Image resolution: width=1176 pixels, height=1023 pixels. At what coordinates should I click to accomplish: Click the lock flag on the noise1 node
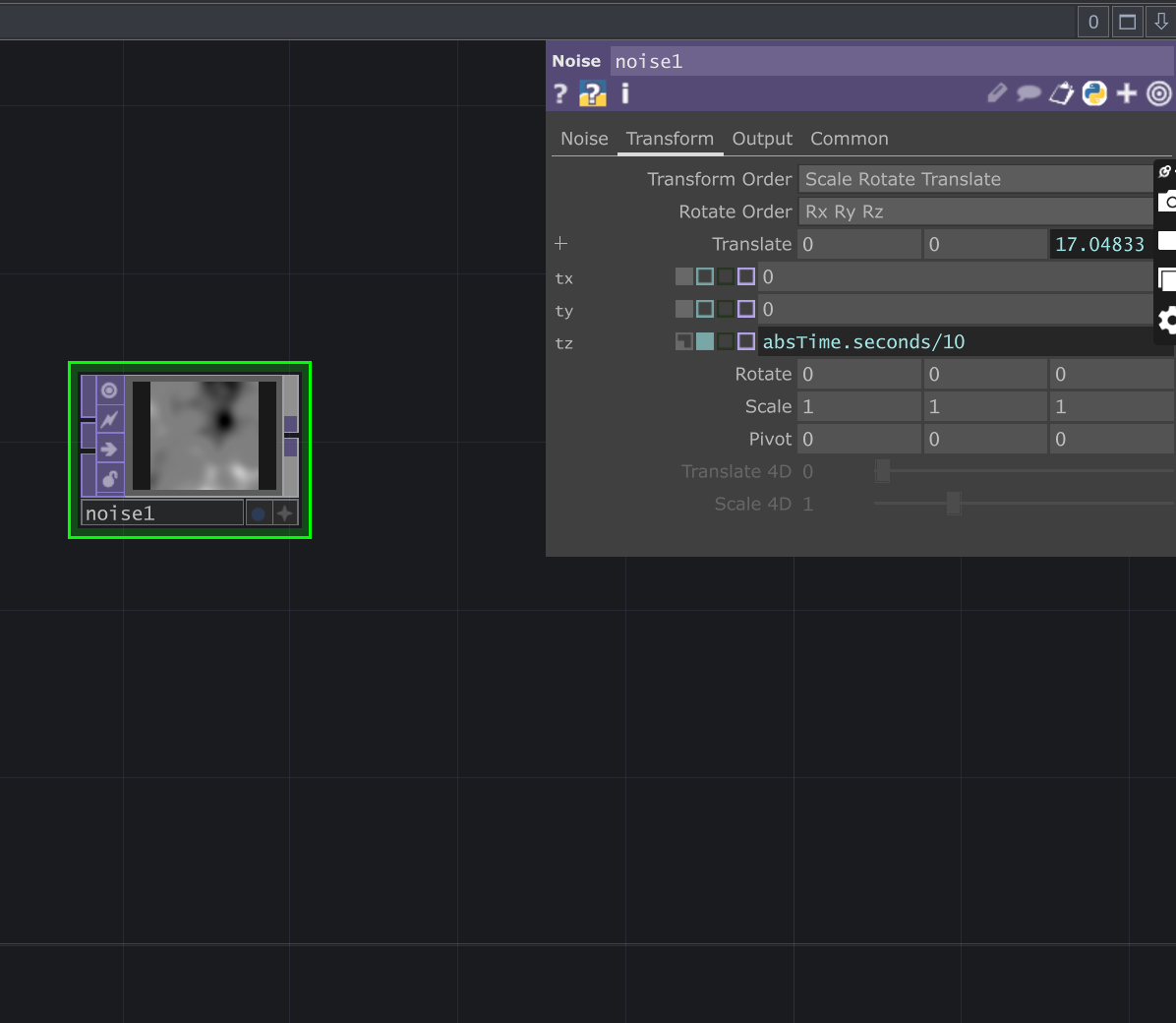[108, 479]
